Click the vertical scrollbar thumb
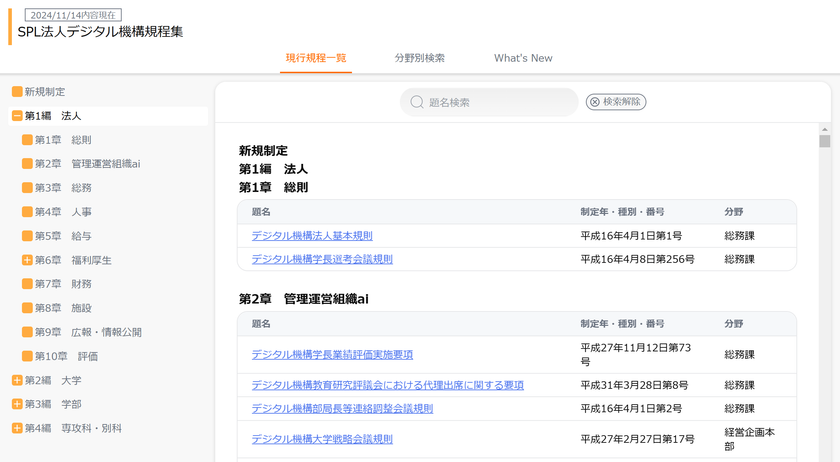Viewport: 840px width, 462px height. 824,141
